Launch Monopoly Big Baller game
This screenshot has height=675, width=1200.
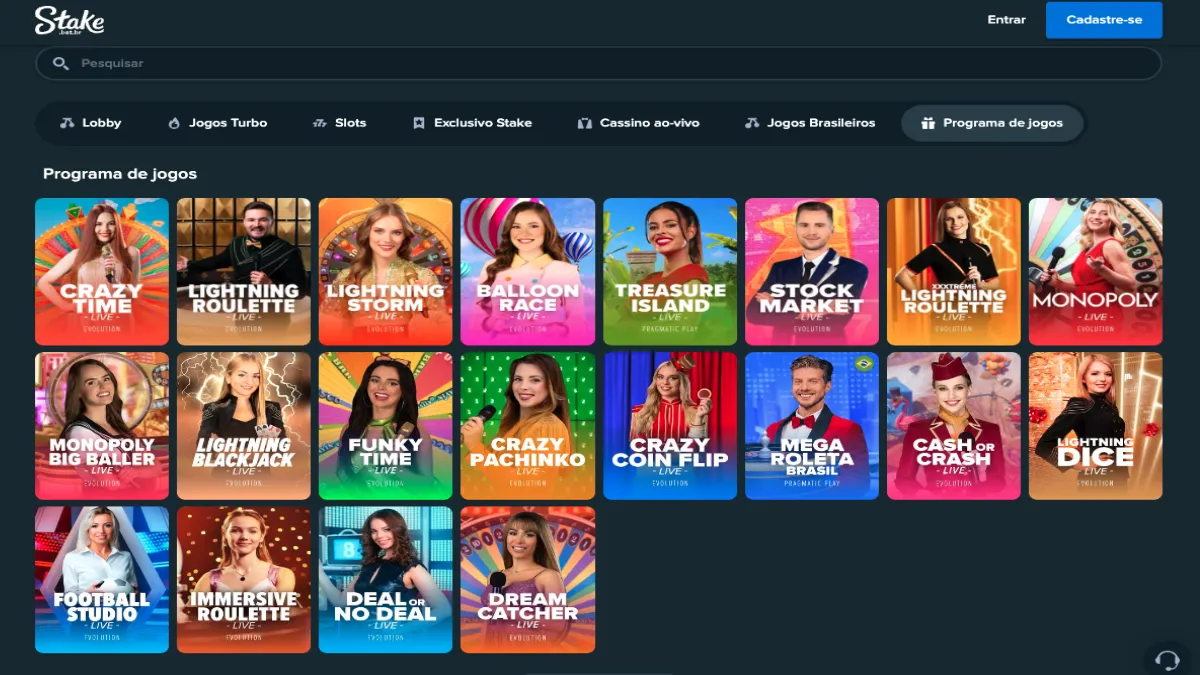coord(102,426)
